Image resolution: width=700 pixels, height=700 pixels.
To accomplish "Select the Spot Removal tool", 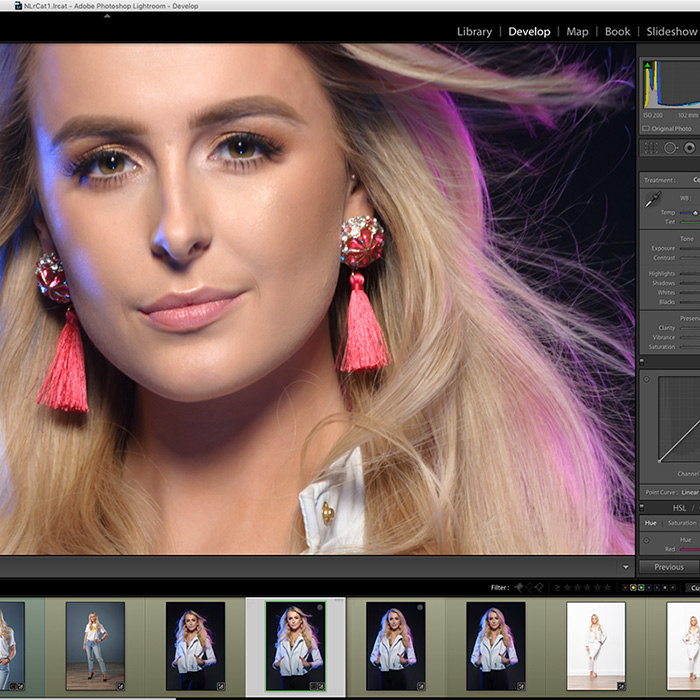I will click(x=670, y=148).
